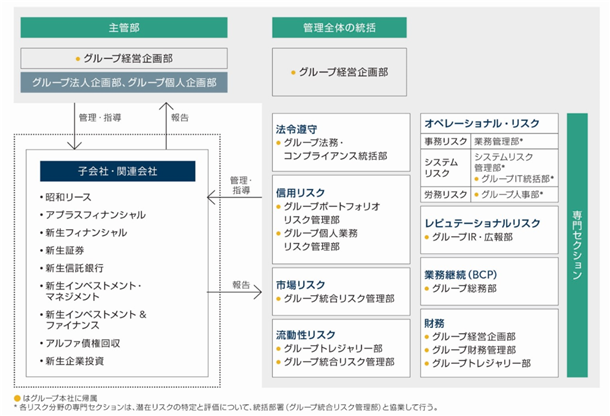Select 新生フィナンシャル in the subsidiary list

coord(86,233)
